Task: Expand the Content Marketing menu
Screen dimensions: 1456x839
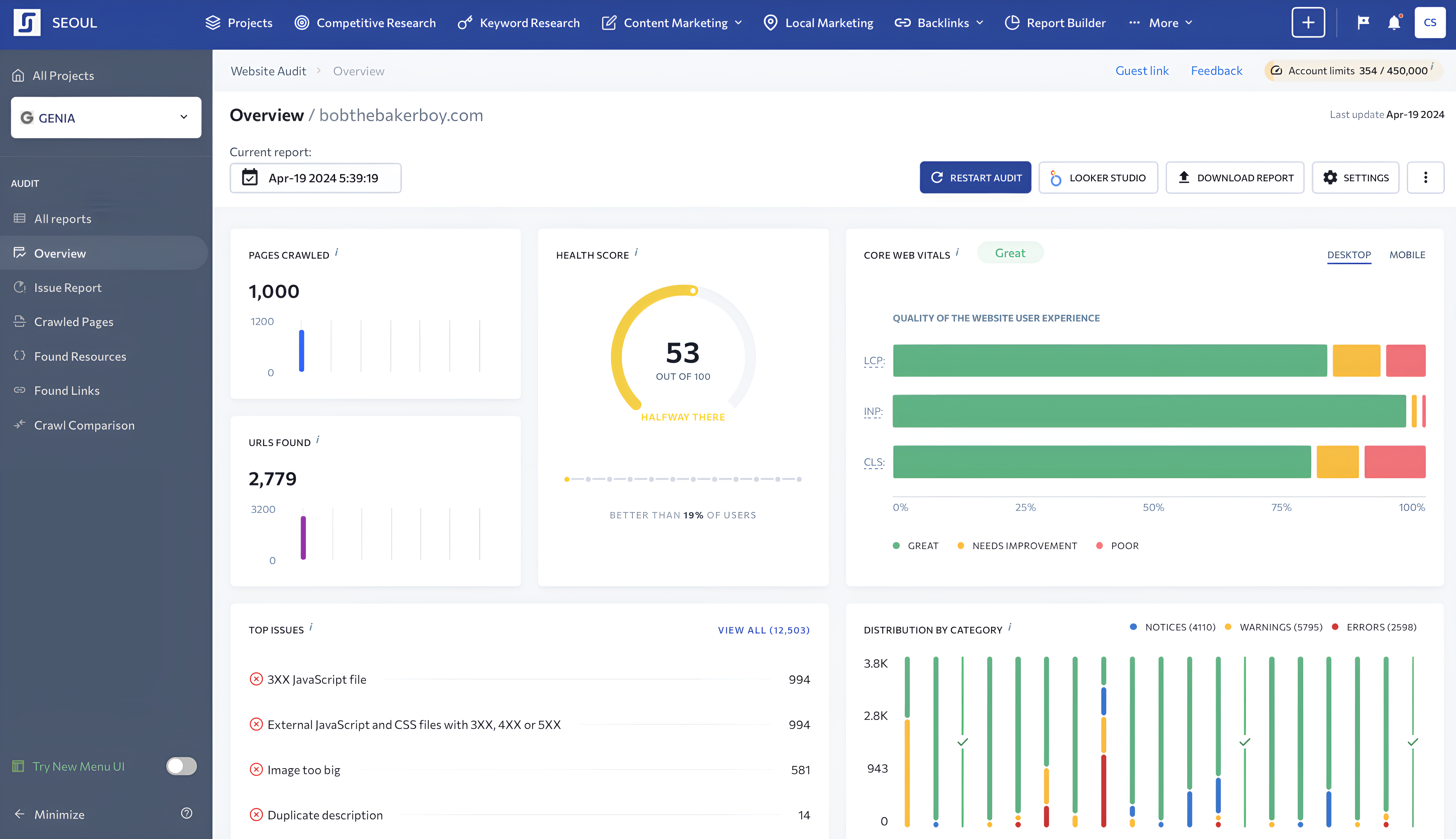Action: point(672,23)
